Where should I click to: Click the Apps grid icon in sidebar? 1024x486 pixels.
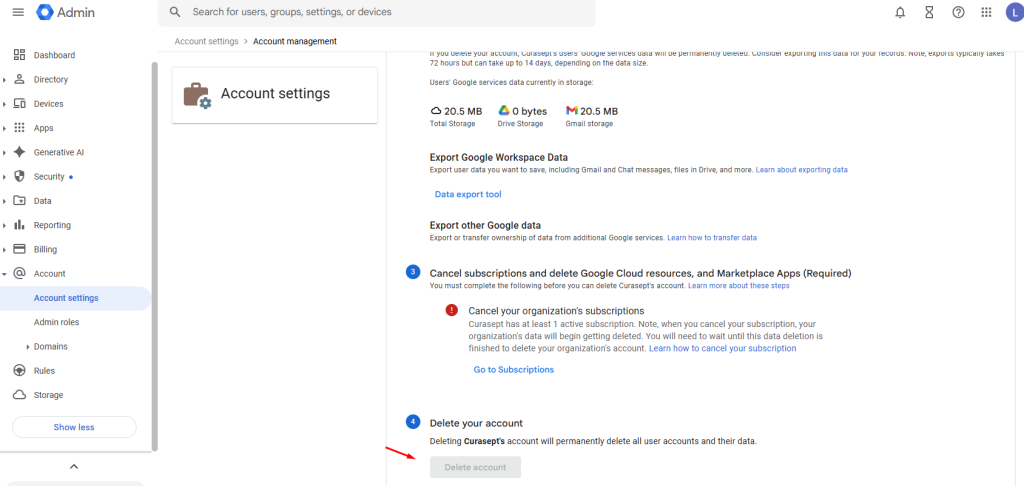tap(20, 128)
